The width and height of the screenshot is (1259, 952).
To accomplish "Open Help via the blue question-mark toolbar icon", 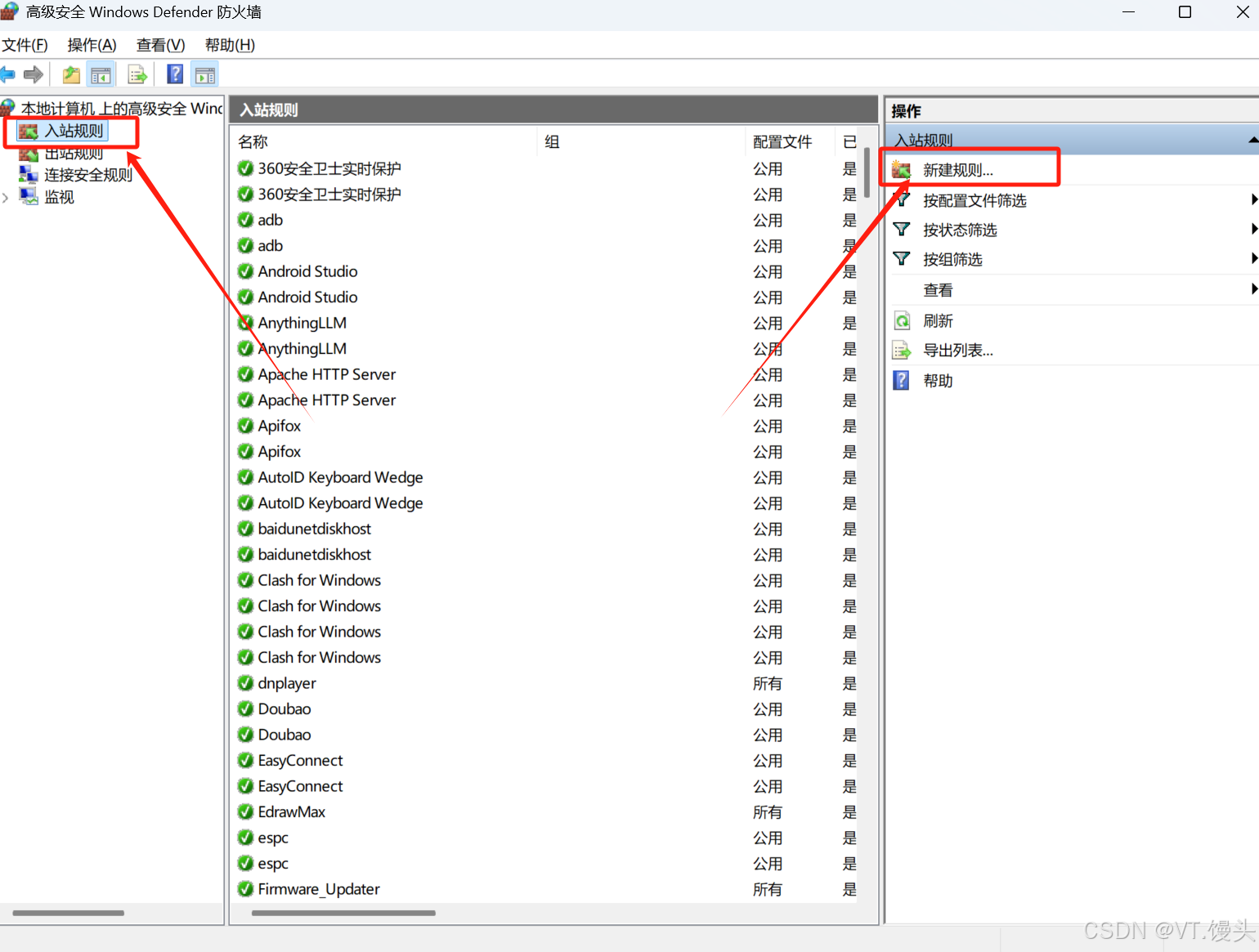I will pos(175,75).
